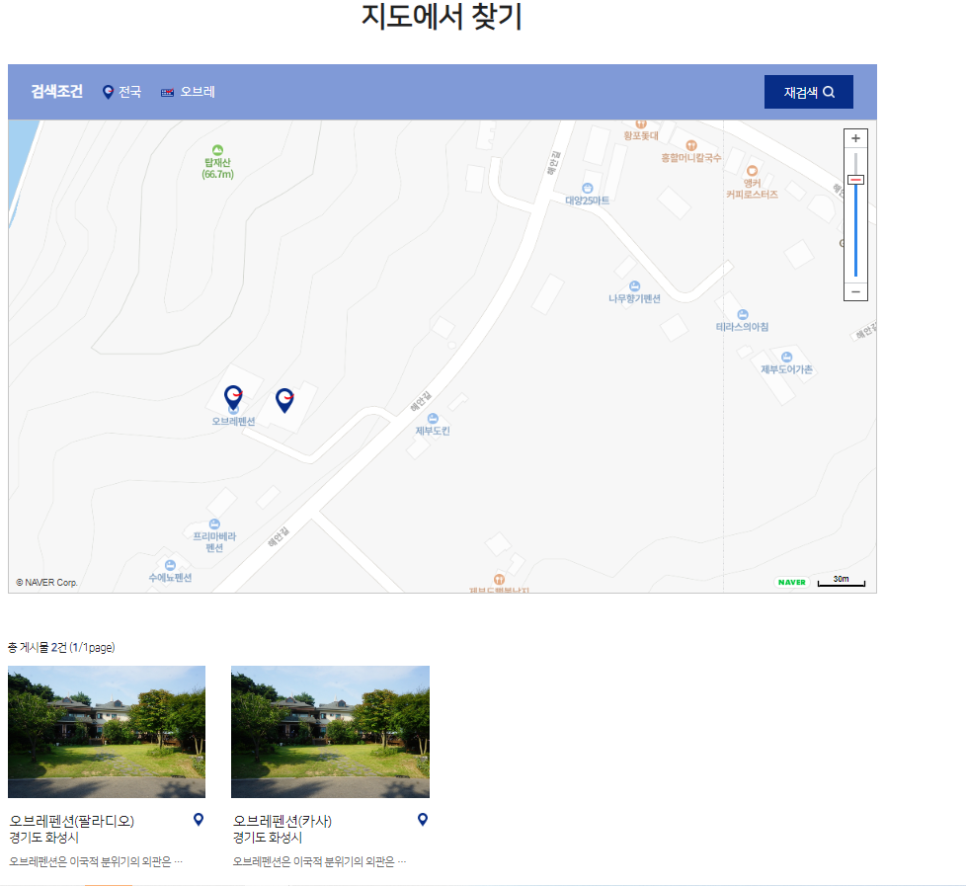Click the map zoom slider handle
The image size is (966, 886).
click(x=855, y=180)
